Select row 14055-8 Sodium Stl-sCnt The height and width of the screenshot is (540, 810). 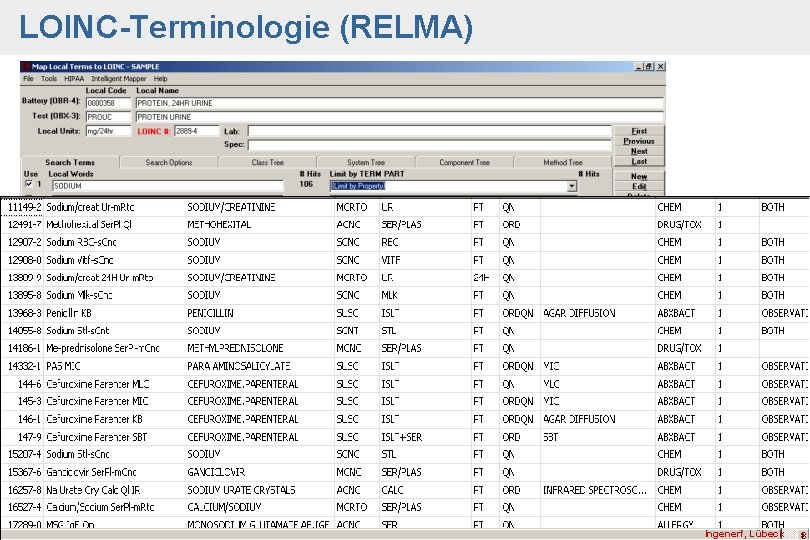[x=405, y=331]
